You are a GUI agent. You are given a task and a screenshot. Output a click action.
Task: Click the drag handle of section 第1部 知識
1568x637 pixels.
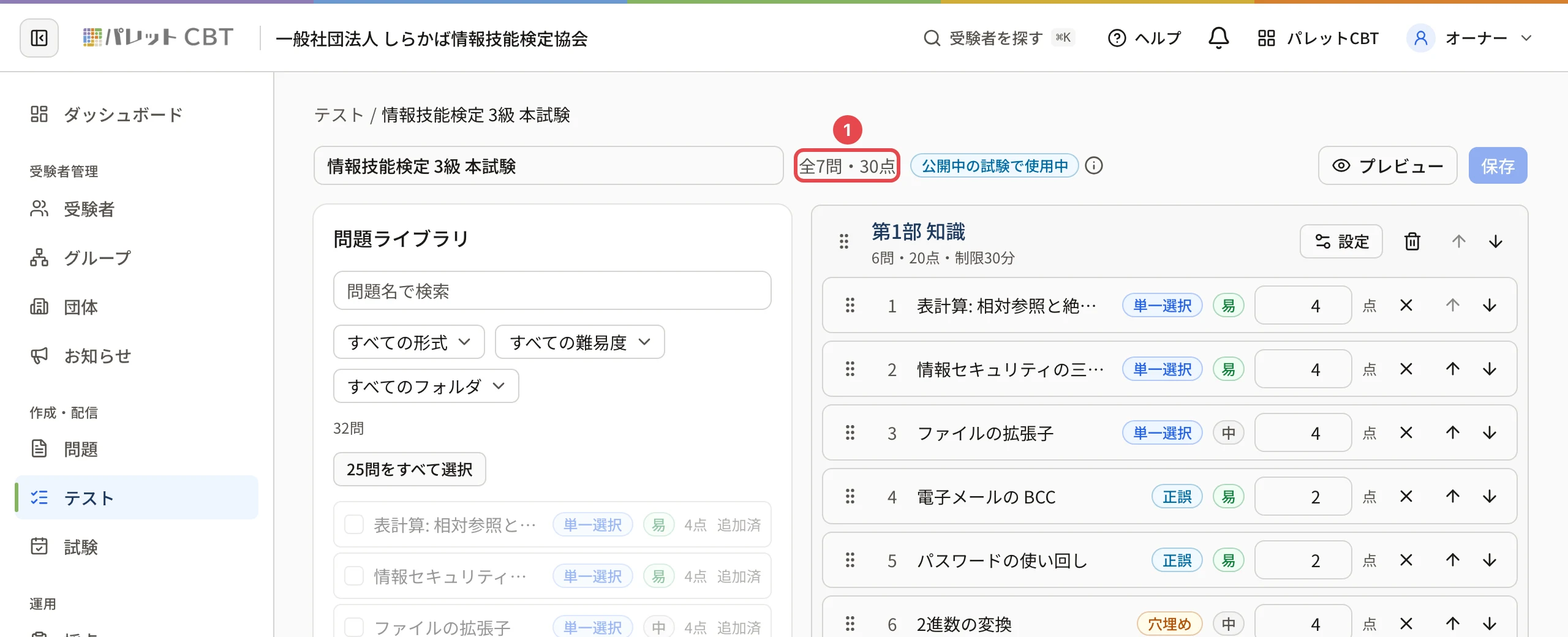click(x=844, y=241)
